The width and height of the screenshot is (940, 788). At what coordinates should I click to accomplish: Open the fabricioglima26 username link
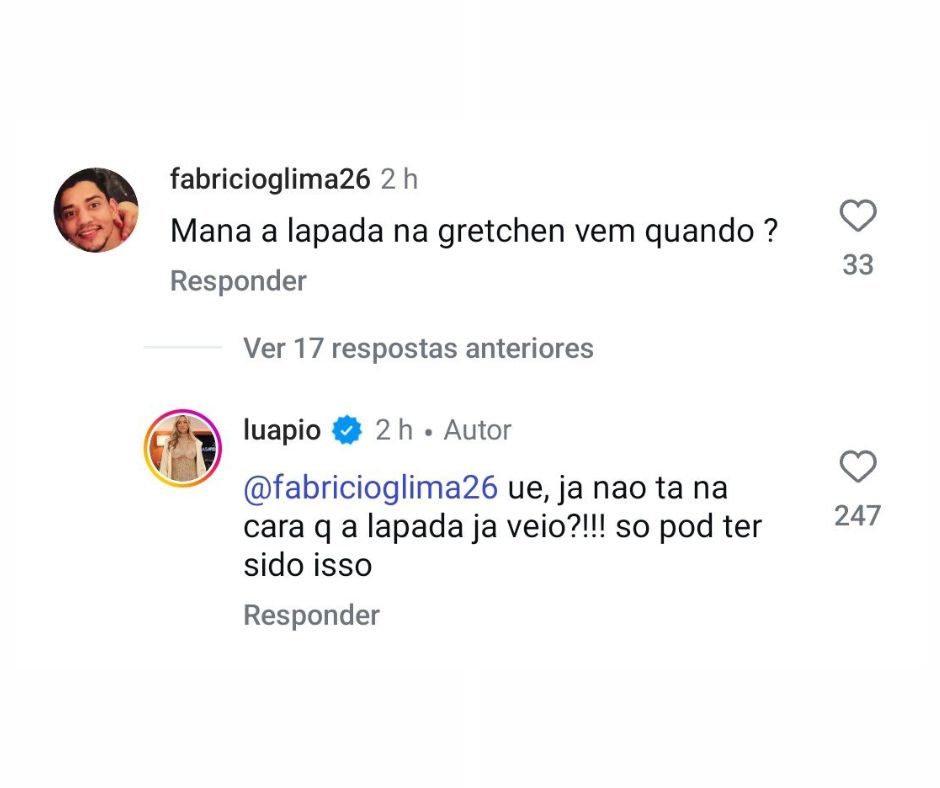[x=270, y=180]
